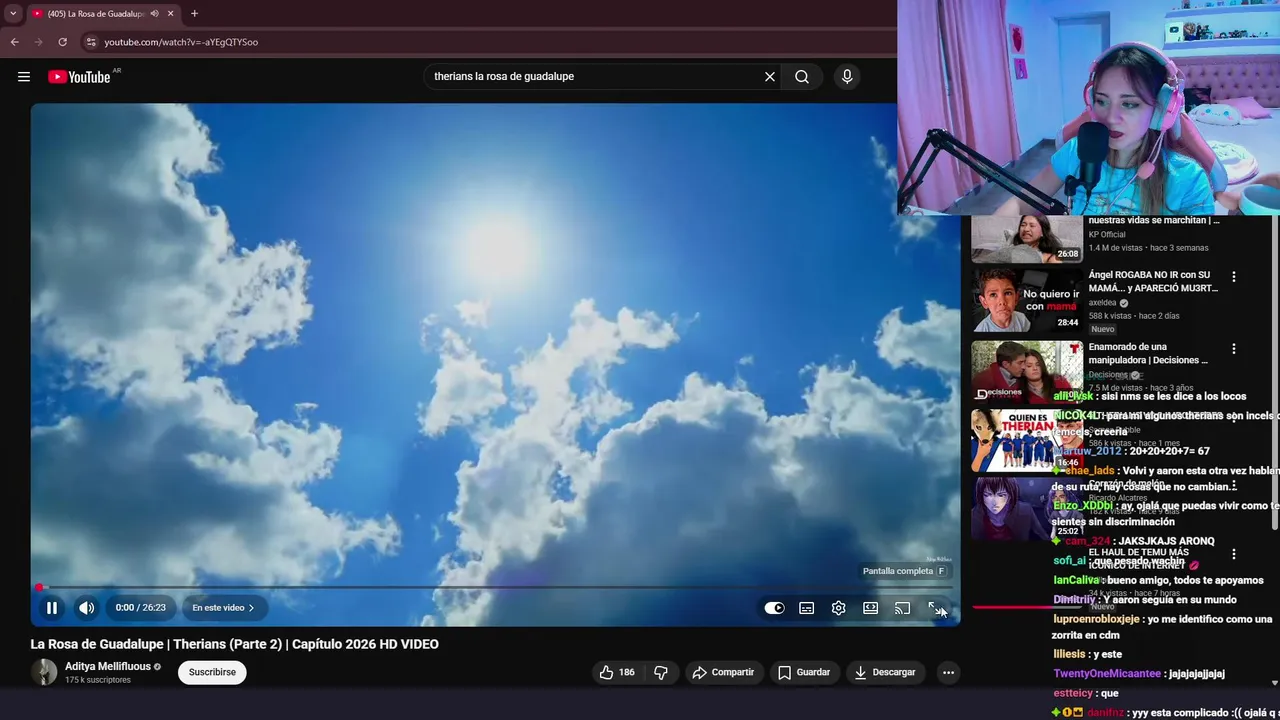Save video with Guardar button
Screen dimensions: 1280x720
pyautogui.click(x=805, y=672)
